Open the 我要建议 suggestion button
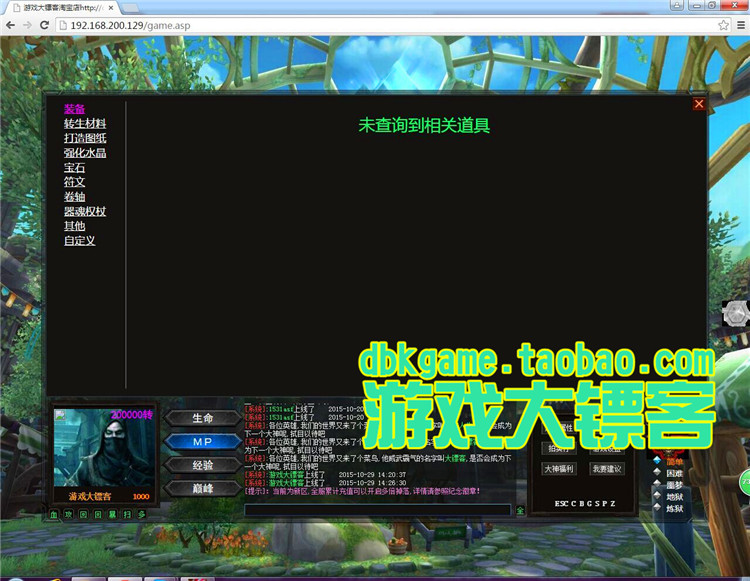Screen dimensions: 750x581 pos(607,469)
